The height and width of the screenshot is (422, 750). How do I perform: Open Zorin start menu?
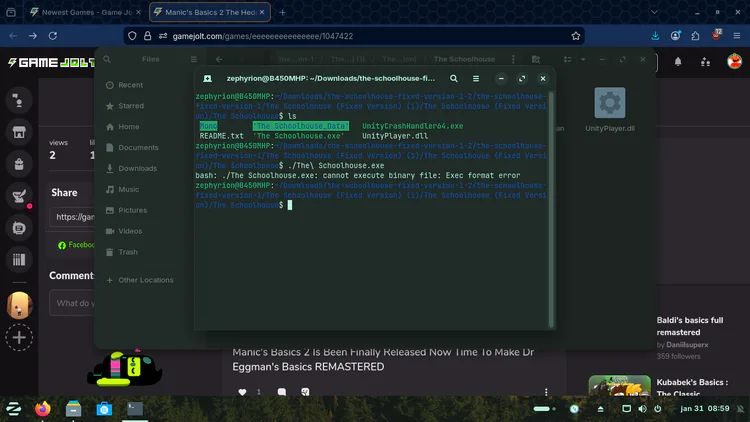pyautogui.click(x=13, y=409)
